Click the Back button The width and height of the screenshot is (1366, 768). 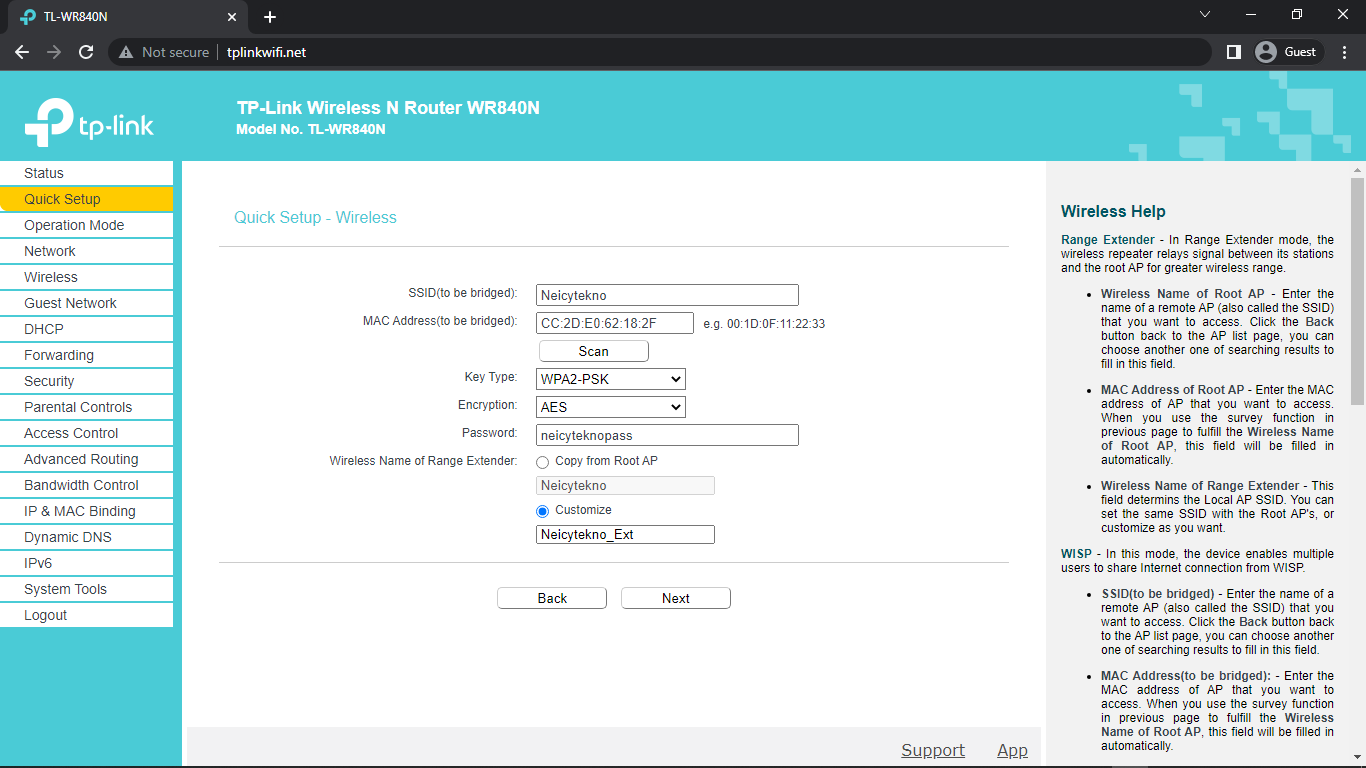tap(552, 598)
